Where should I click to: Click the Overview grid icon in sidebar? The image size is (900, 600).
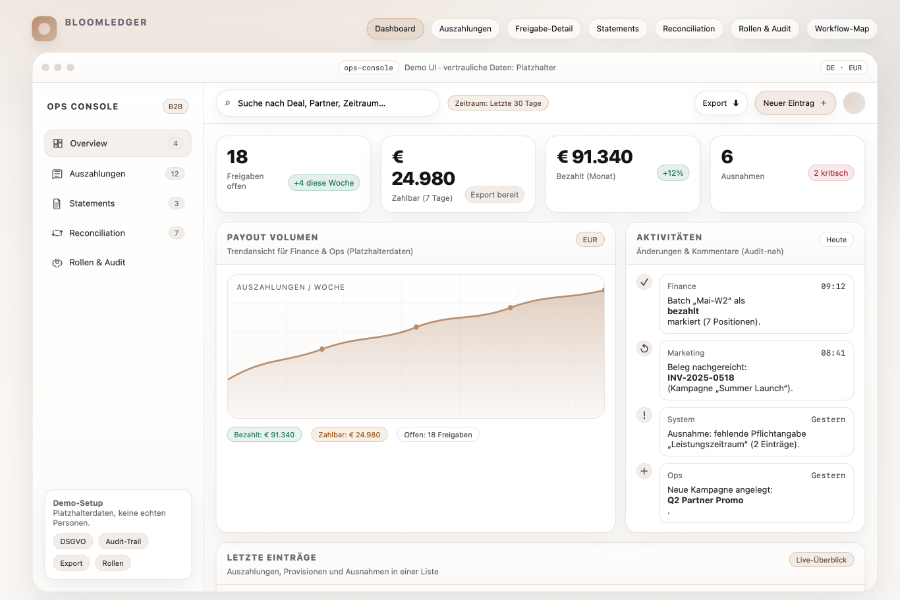58,144
